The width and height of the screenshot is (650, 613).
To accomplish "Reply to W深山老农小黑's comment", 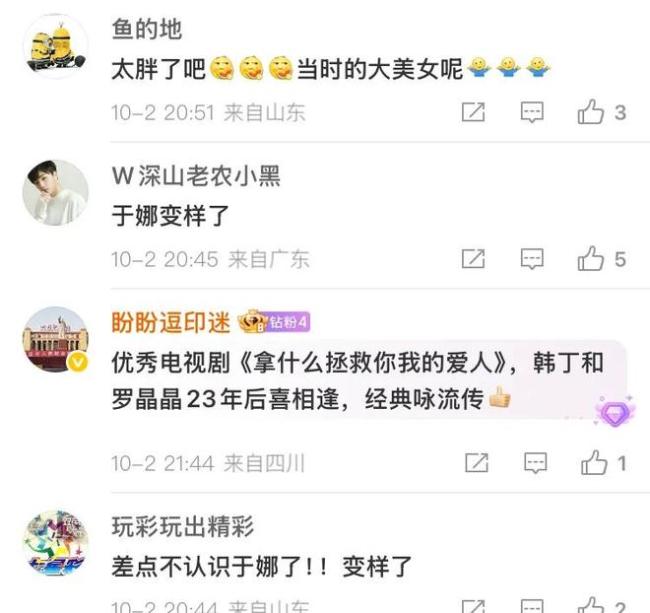I will (532, 259).
